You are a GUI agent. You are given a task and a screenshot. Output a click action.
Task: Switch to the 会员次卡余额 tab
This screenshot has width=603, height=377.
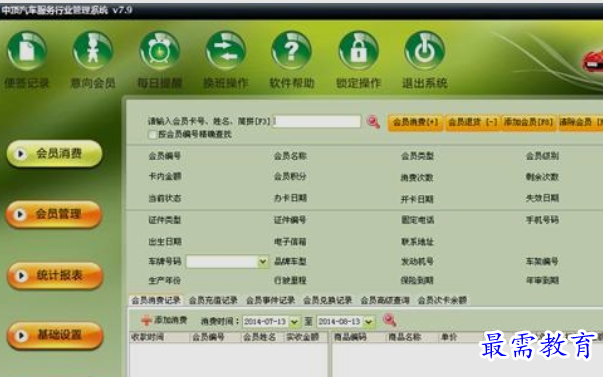pyautogui.click(x=442, y=300)
